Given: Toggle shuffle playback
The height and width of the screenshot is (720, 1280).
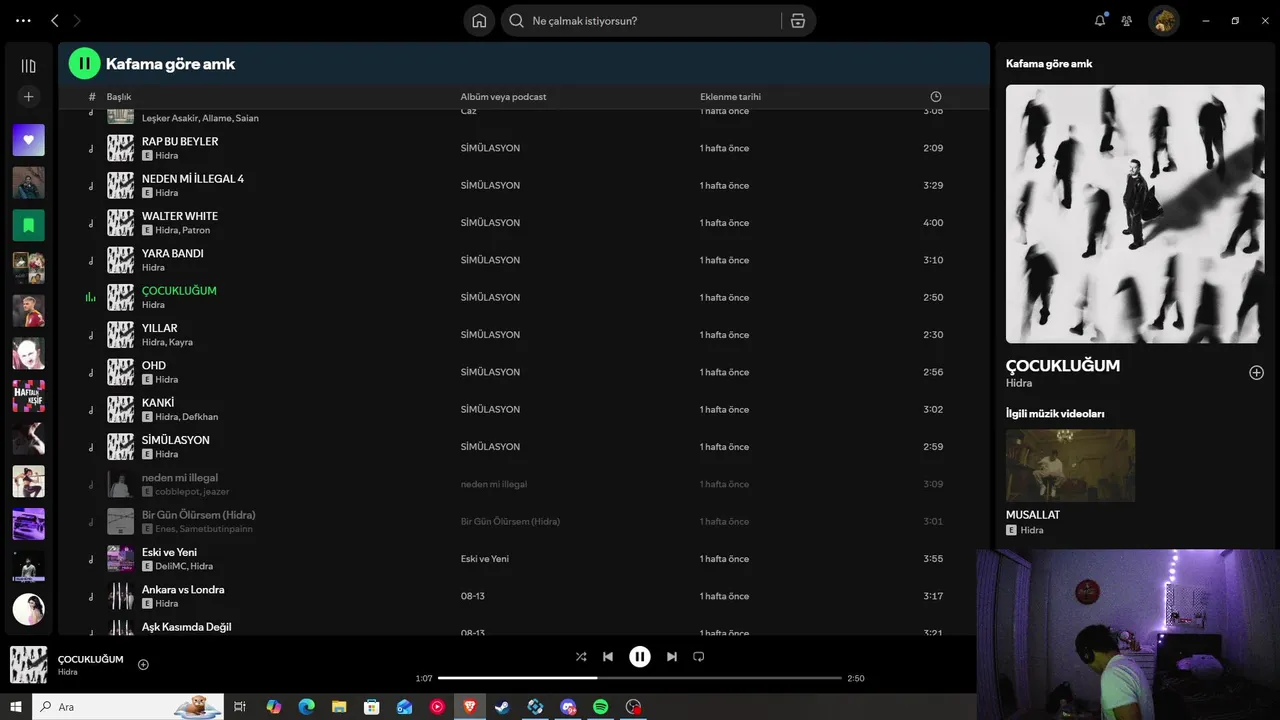Looking at the screenshot, I should click(x=581, y=657).
